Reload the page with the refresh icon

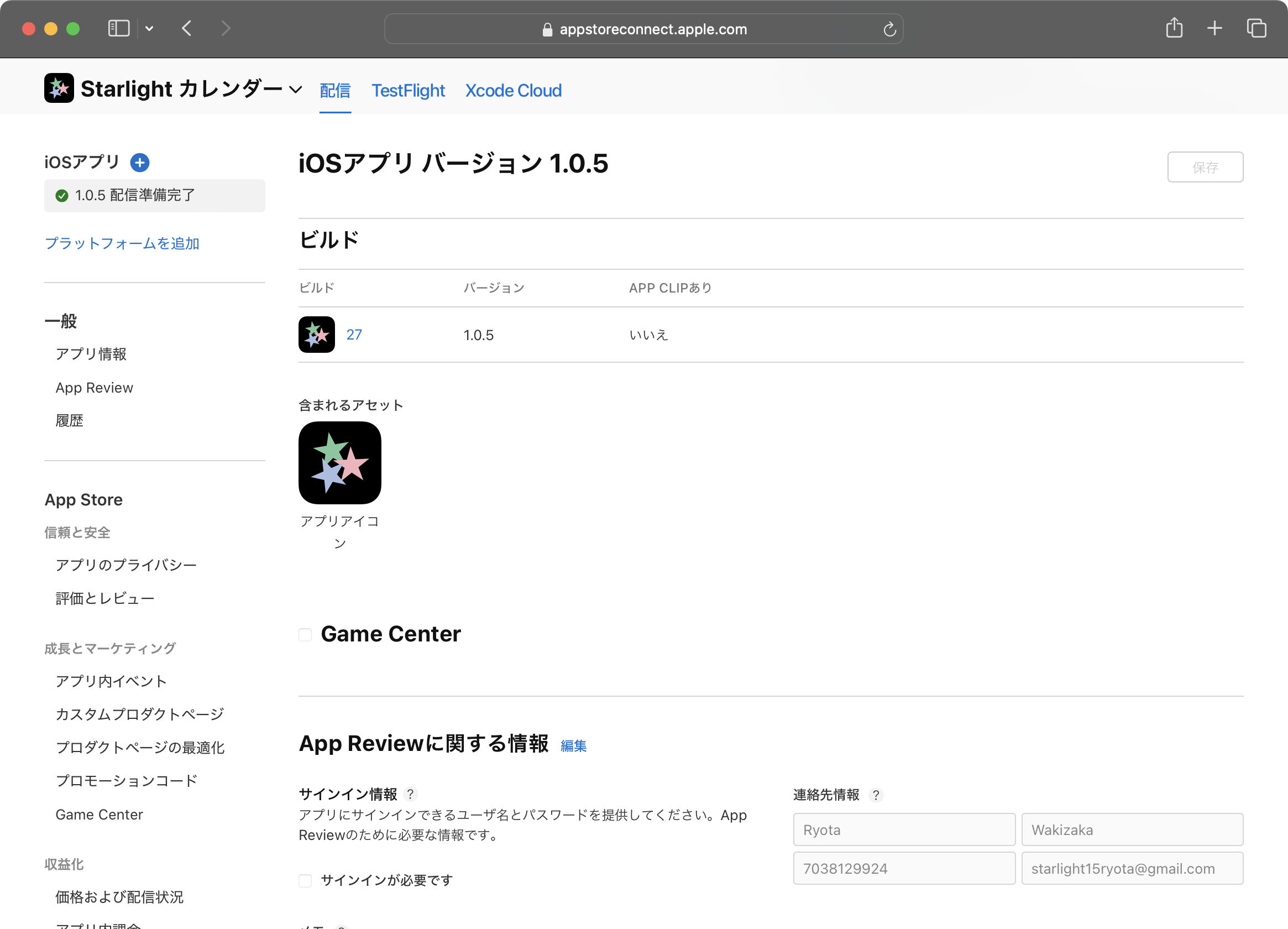889,29
